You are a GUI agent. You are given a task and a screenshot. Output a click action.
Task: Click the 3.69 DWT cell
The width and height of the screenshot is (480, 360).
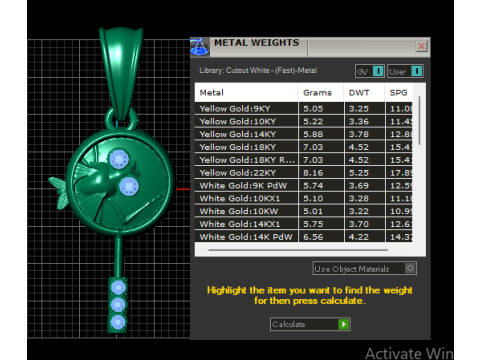(x=364, y=186)
